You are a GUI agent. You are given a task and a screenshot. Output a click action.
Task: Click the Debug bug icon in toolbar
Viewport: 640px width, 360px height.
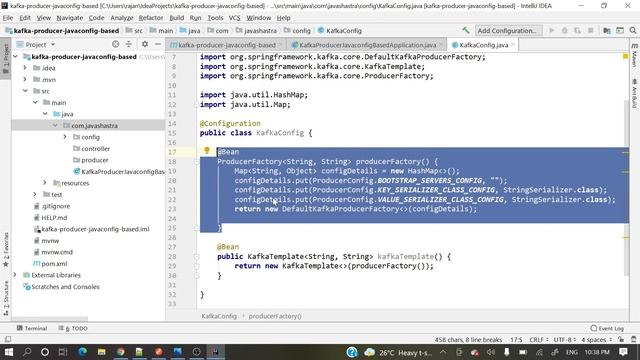[564, 31]
